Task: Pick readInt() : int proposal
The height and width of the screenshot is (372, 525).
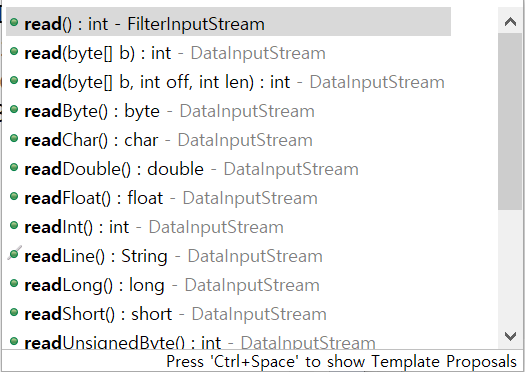Action: (228, 227)
